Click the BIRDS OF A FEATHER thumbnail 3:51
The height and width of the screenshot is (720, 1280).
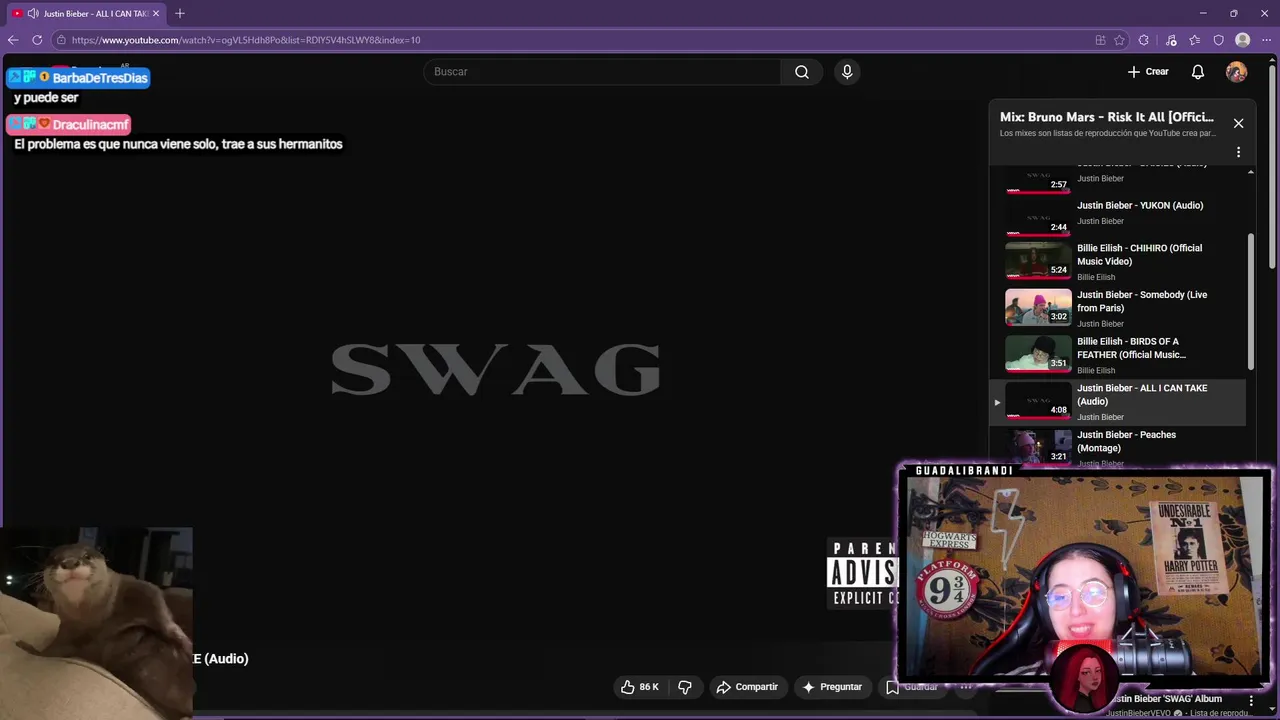click(1038, 354)
